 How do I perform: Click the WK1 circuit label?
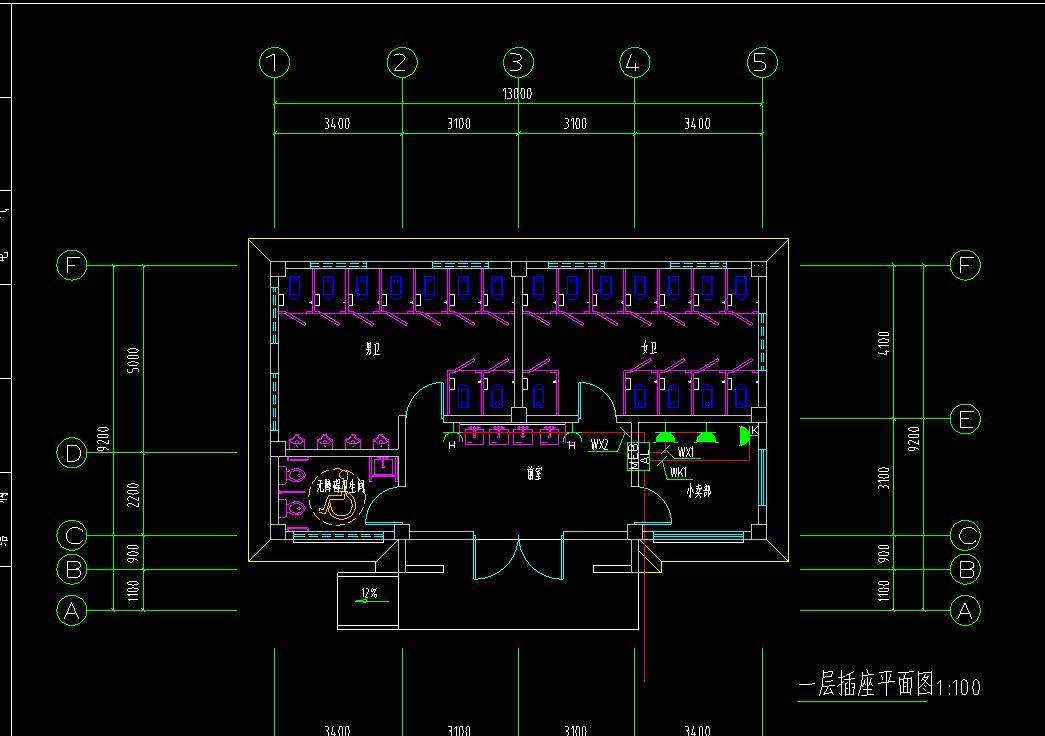click(679, 472)
